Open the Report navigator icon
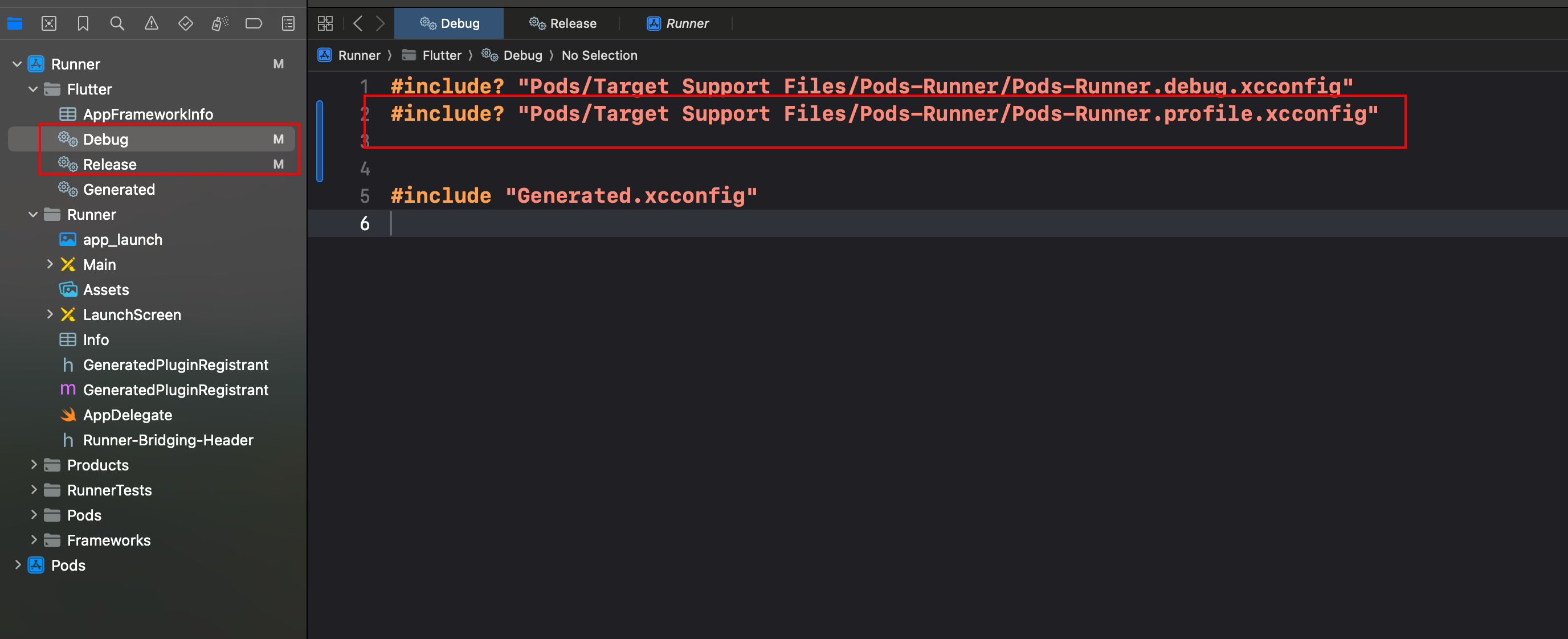 [288, 24]
